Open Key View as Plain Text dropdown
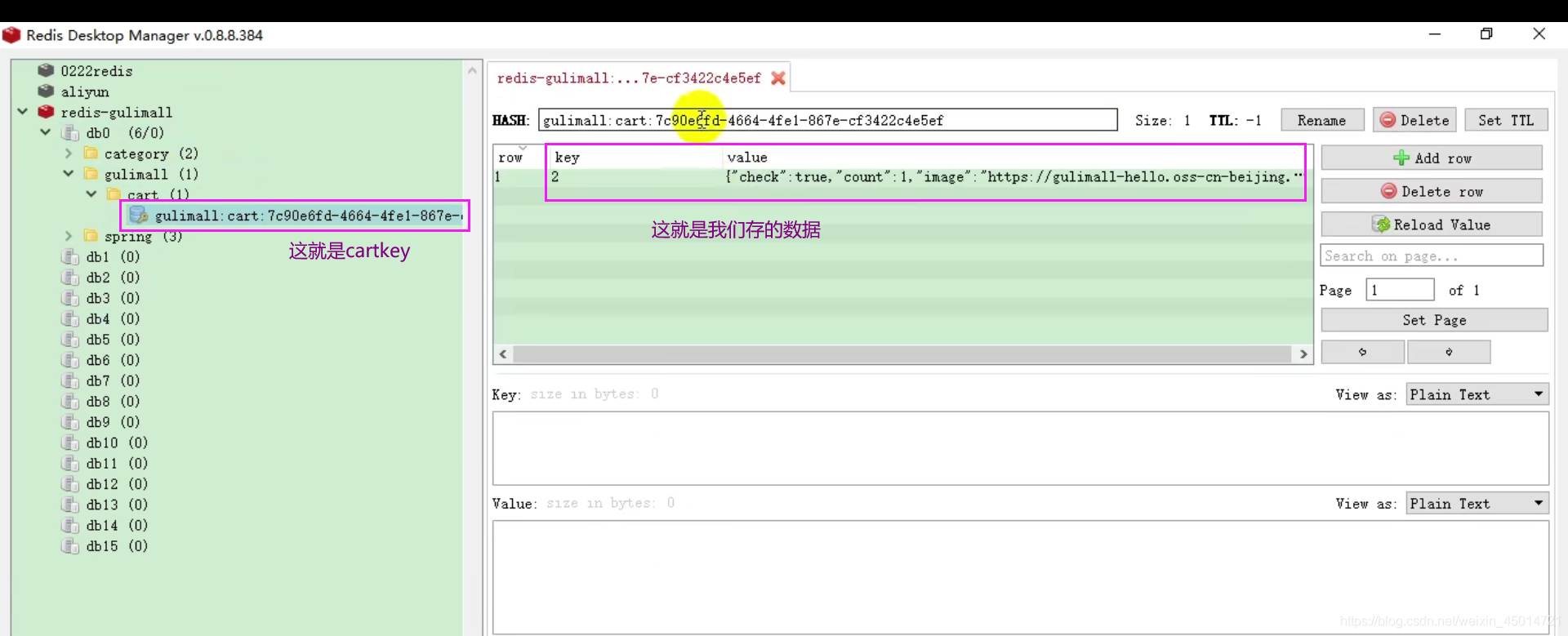Viewport: 1568px width, 636px height. (x=1477, y=394)
